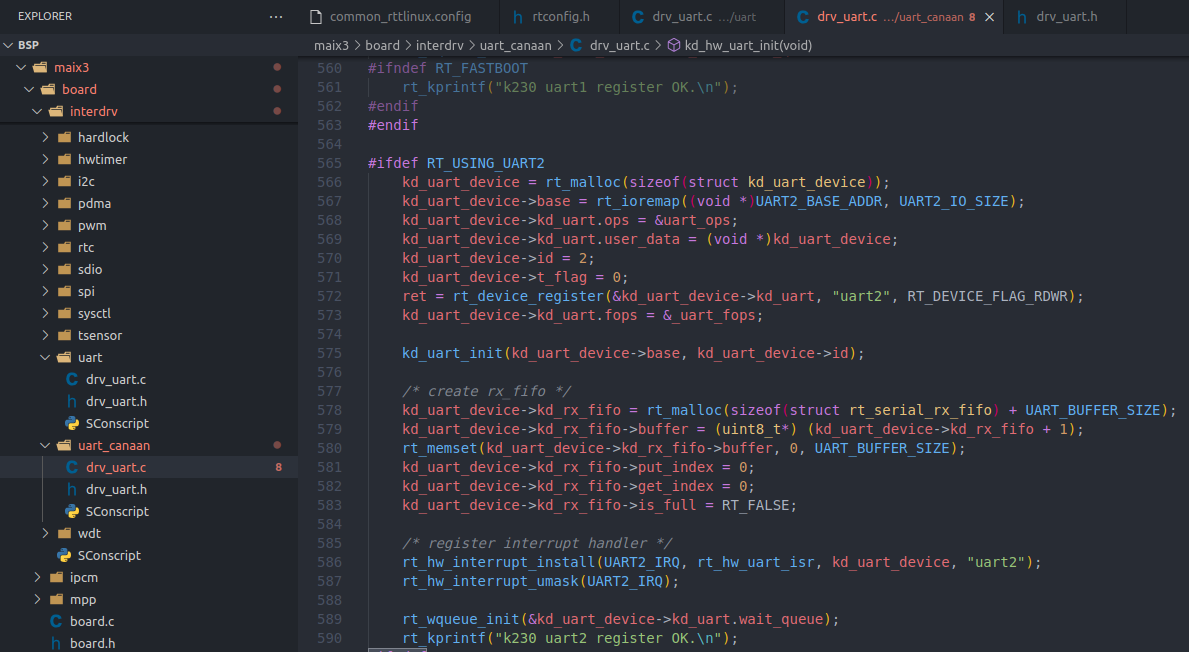Switch to the rtconfig.h tab
Image resolution: width=1189 pixels, height=652 pixels.
560,17
